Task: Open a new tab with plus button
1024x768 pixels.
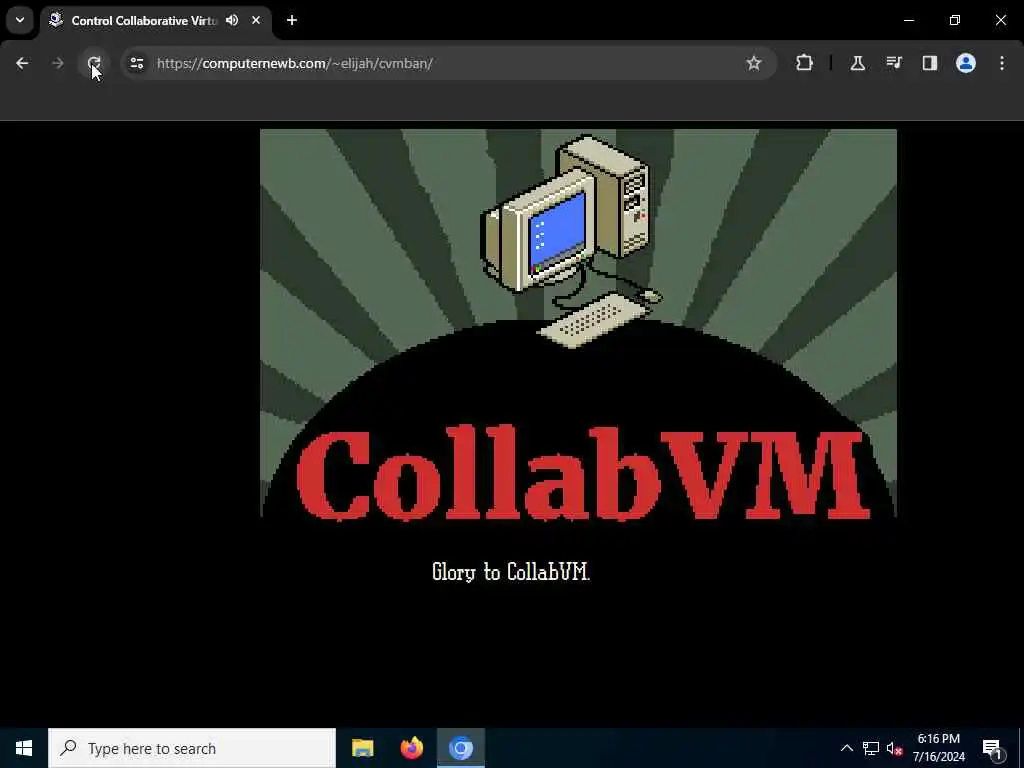Action: (x=292, y=20)
